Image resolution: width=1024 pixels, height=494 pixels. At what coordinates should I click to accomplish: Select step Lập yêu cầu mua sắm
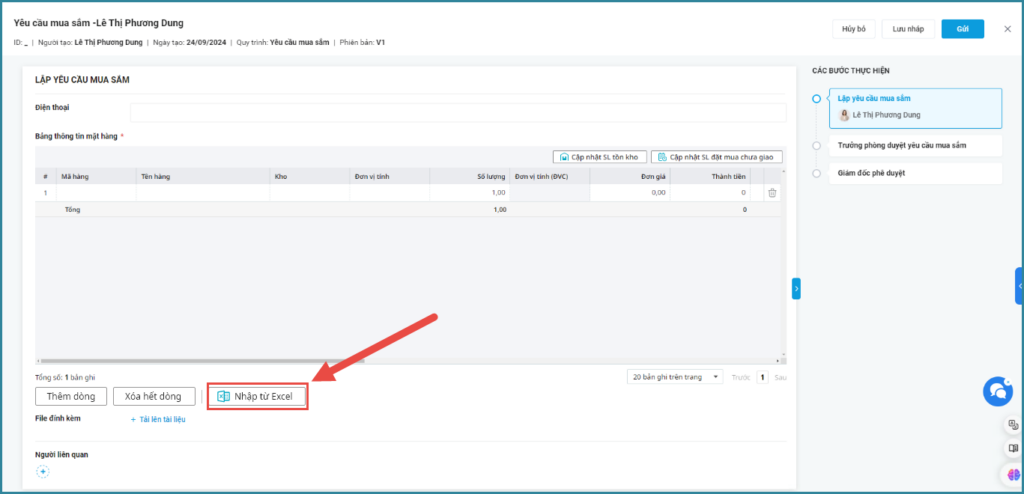coord(915,108)
